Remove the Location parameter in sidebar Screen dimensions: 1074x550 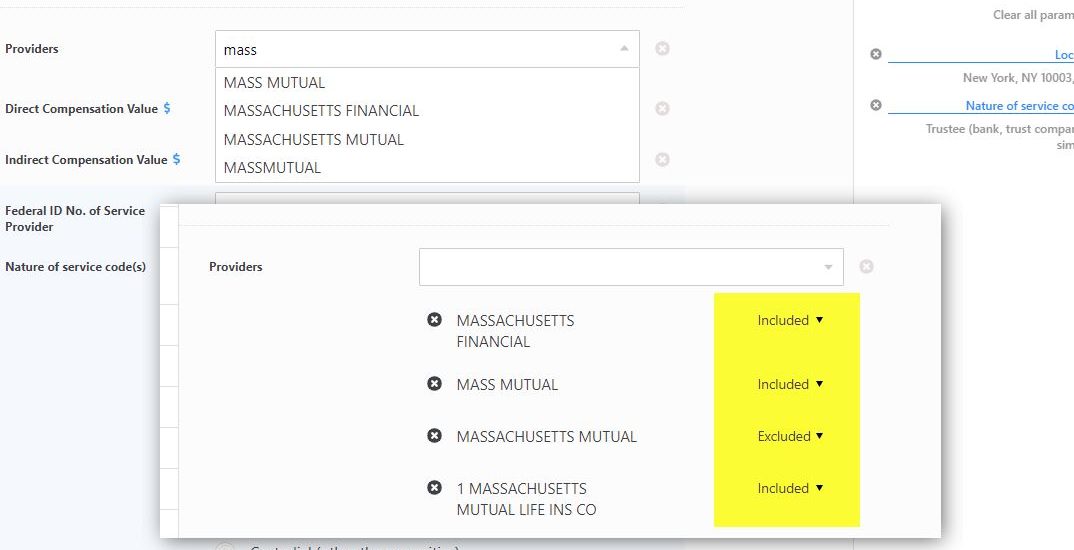point(876,54)
